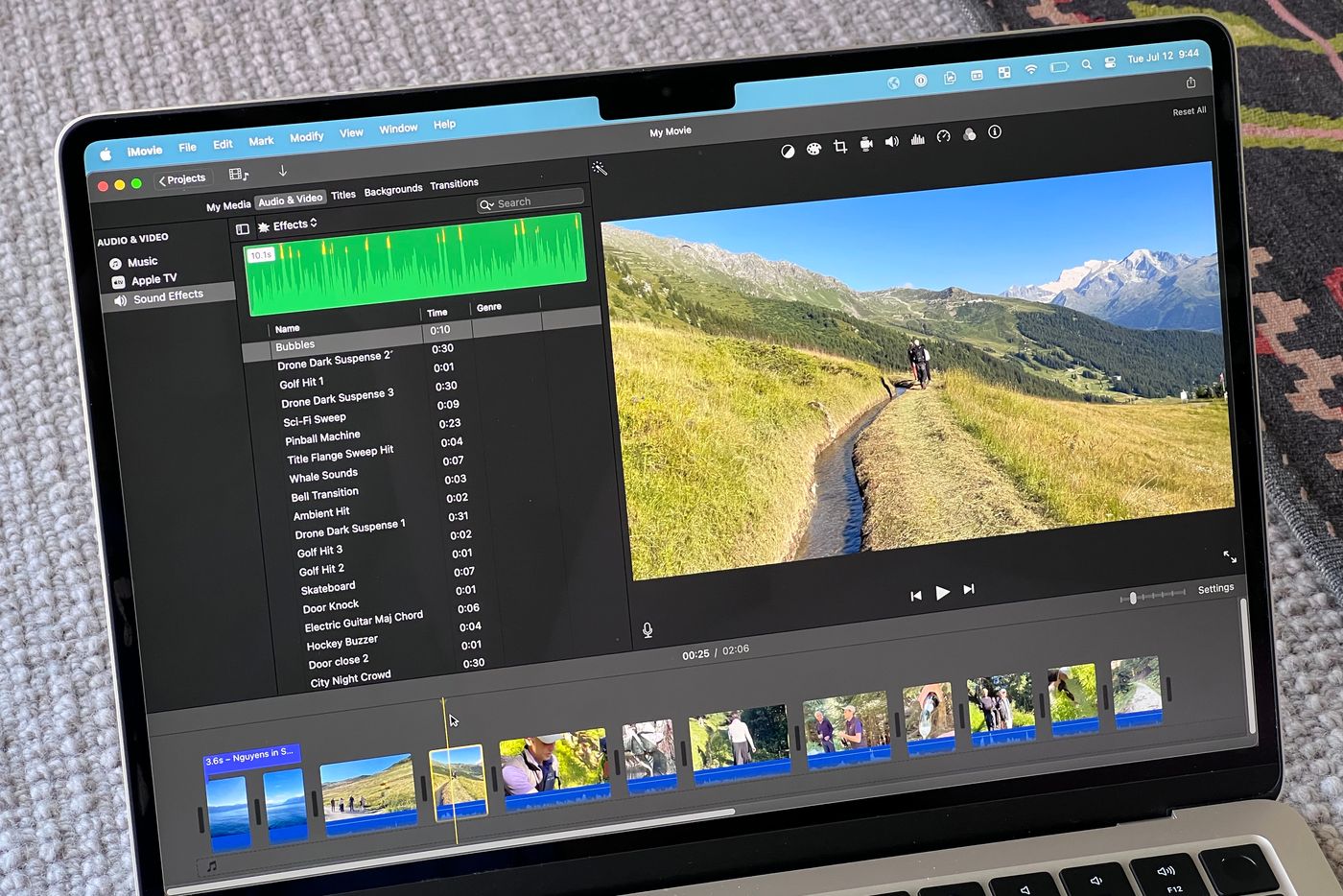The image size is (1343, 896).
Task: Click the Share icon in the toolbar
Action: (x=1190, y=83)
